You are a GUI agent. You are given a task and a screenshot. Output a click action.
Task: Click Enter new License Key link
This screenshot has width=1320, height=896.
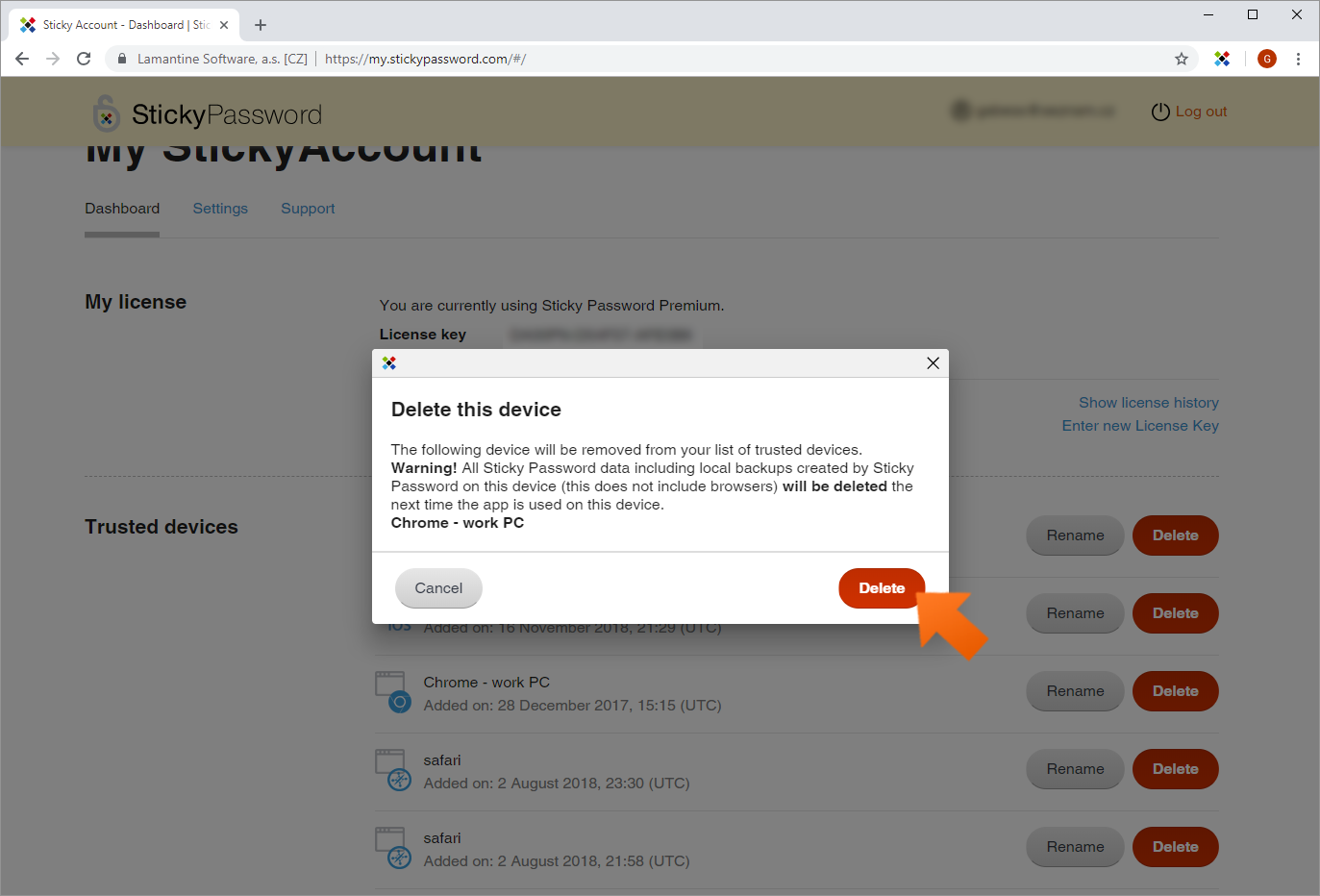1140,426
